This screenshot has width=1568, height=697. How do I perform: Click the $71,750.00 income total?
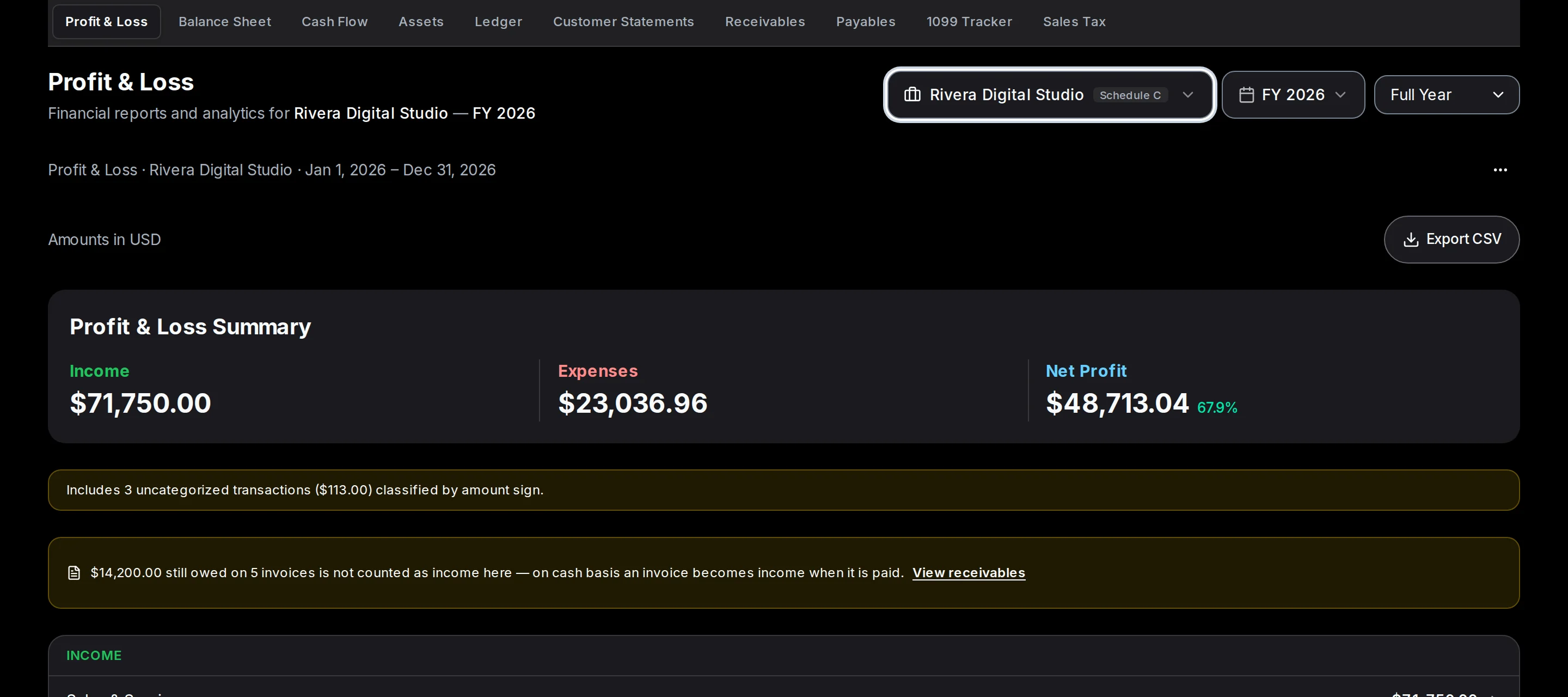(x=140, y=403)
